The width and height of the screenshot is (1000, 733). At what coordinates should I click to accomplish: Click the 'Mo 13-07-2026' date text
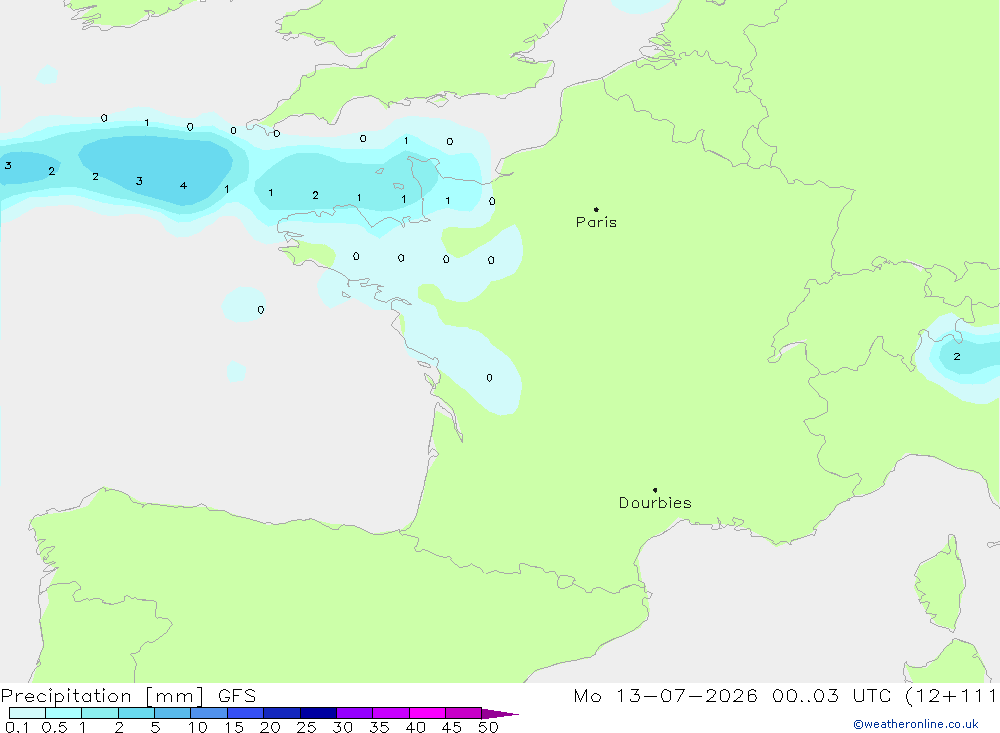click(x=665, y=696)
